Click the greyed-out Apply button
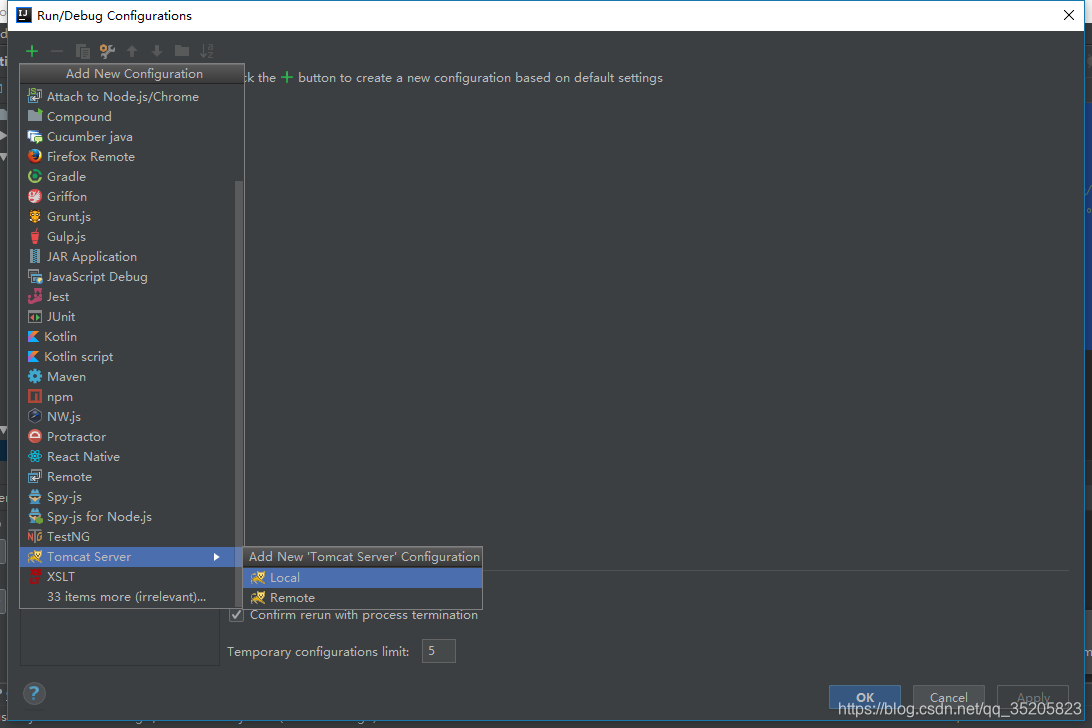Image resolution: width=1092 pixels, height=728 pixels. click(1033, 697)
